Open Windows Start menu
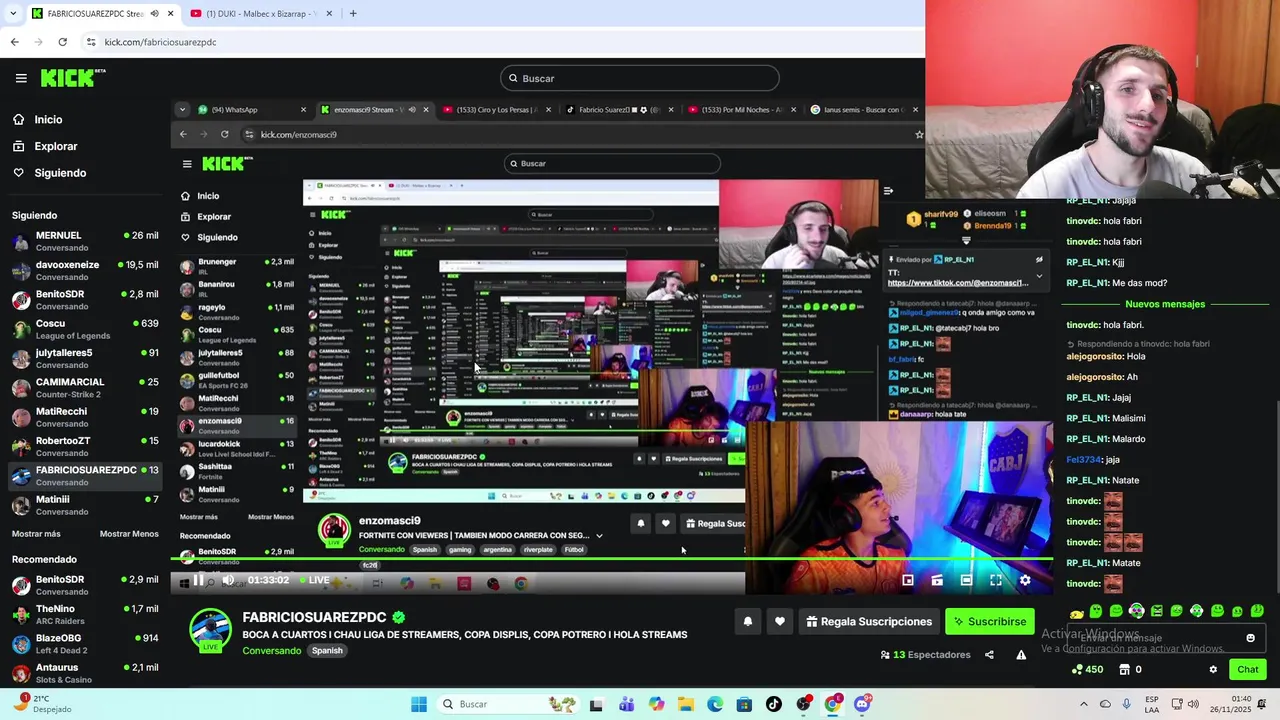This screenshot has width=1280, height=720. (x=419, y=704)
